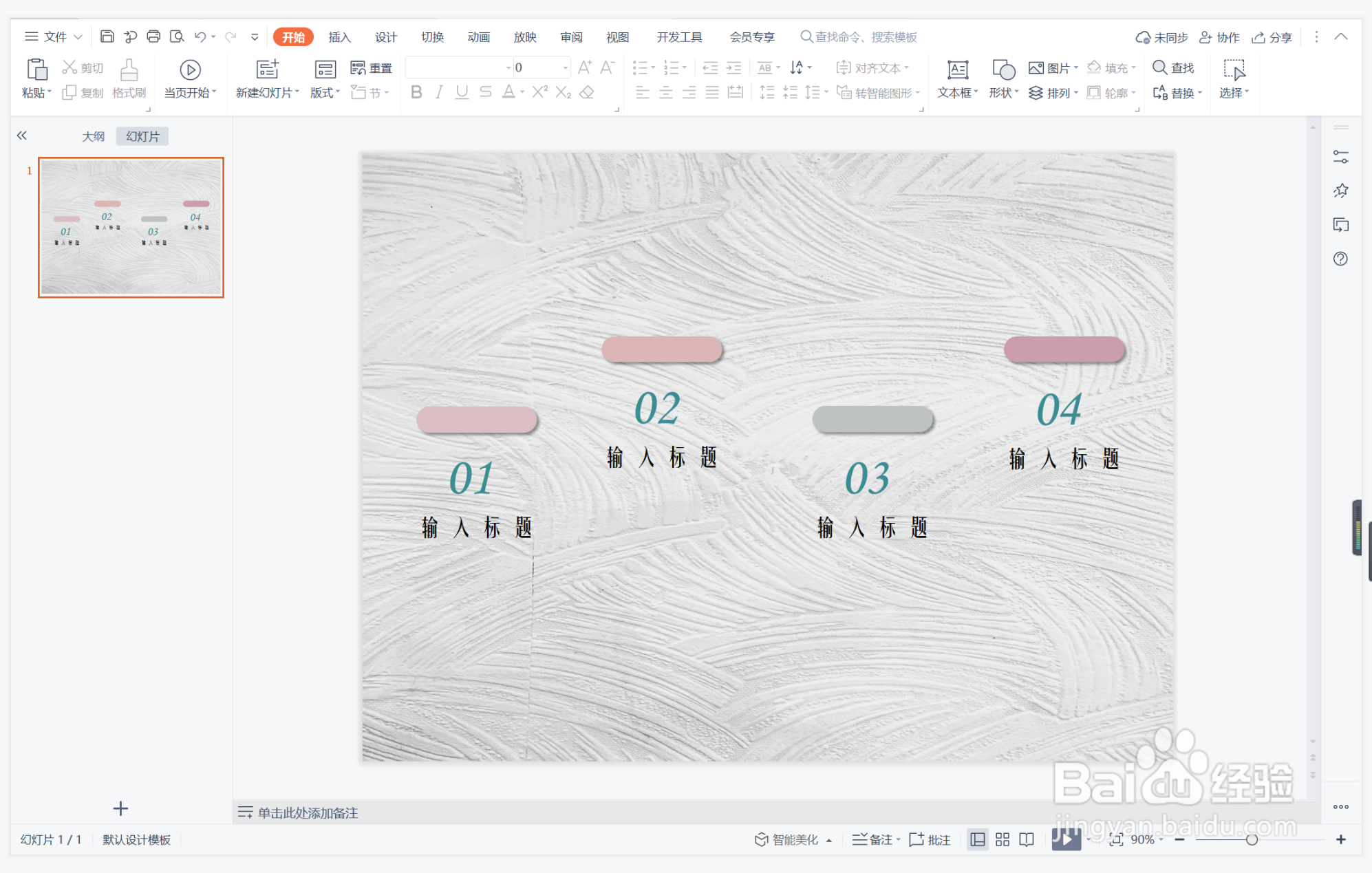Switch to the 大纲 outline tab
The image size is (1372, 873).
[x=94, y=136]
